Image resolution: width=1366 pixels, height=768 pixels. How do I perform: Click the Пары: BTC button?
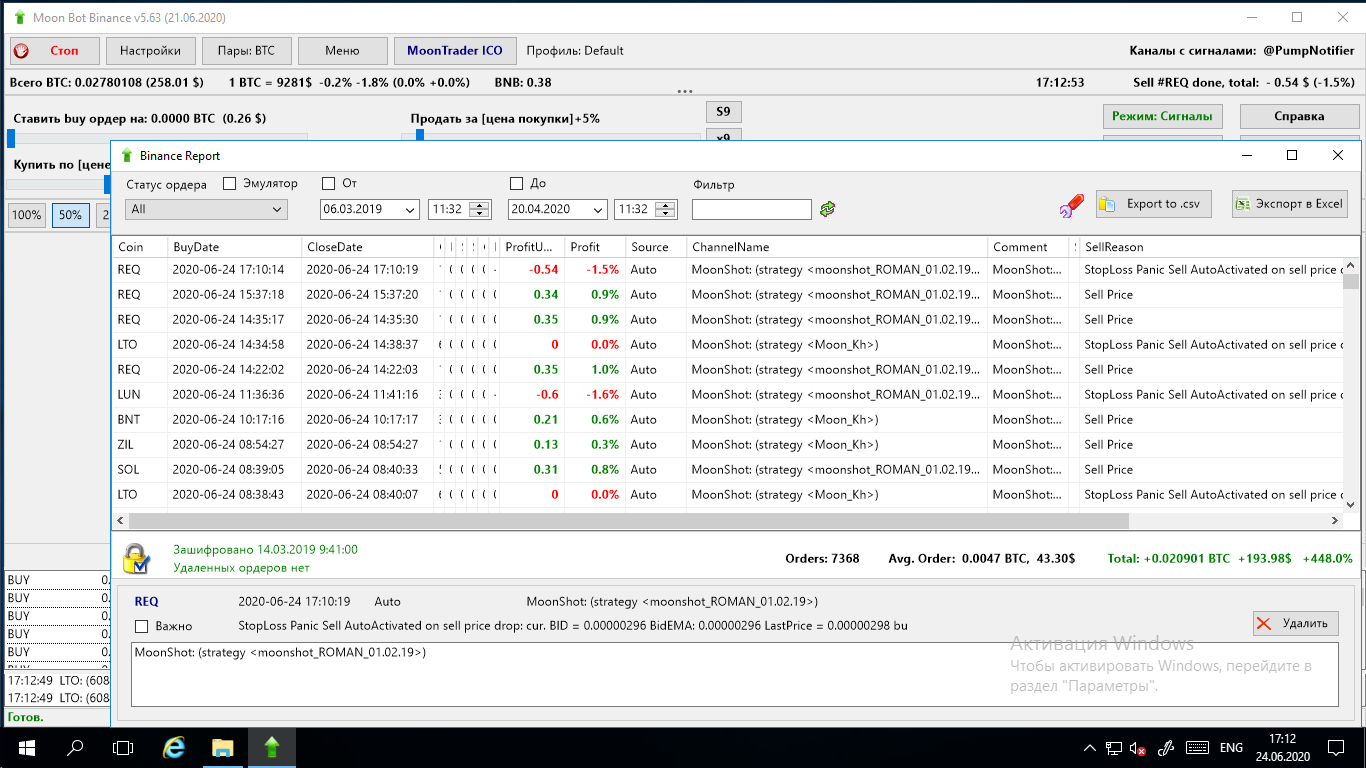pos(246,51)
